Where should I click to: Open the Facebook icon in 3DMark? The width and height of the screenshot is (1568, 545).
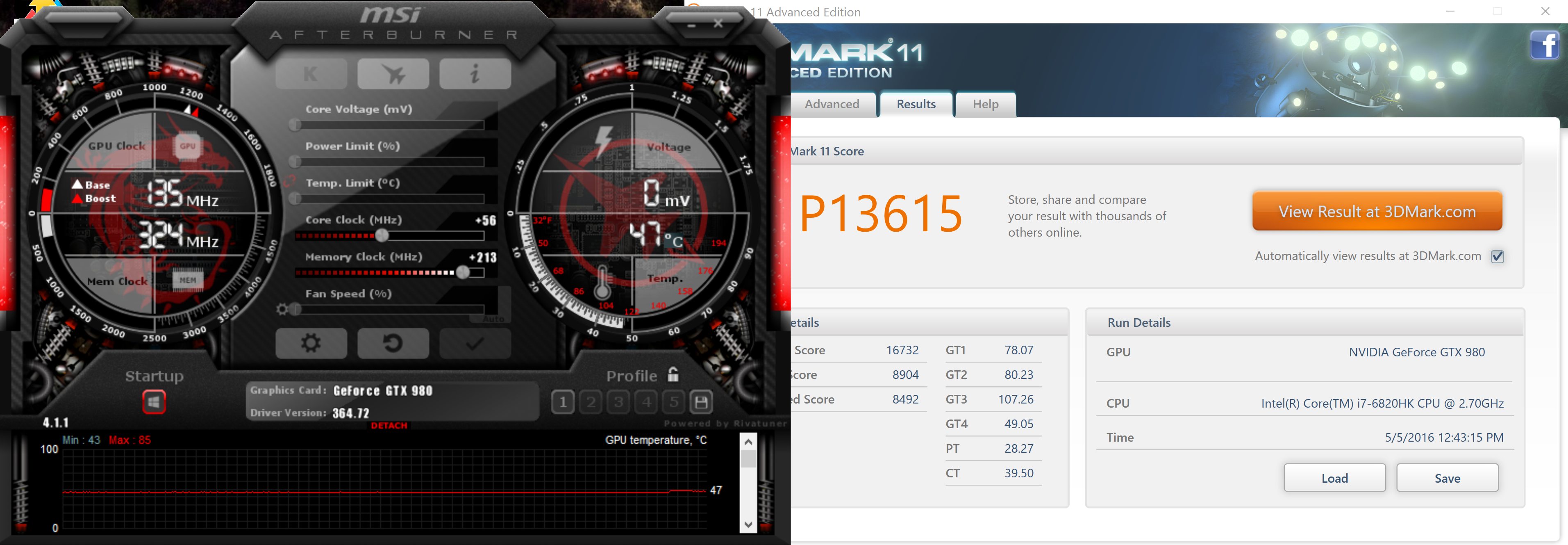pyautogui.click(x=1544, y=45)
